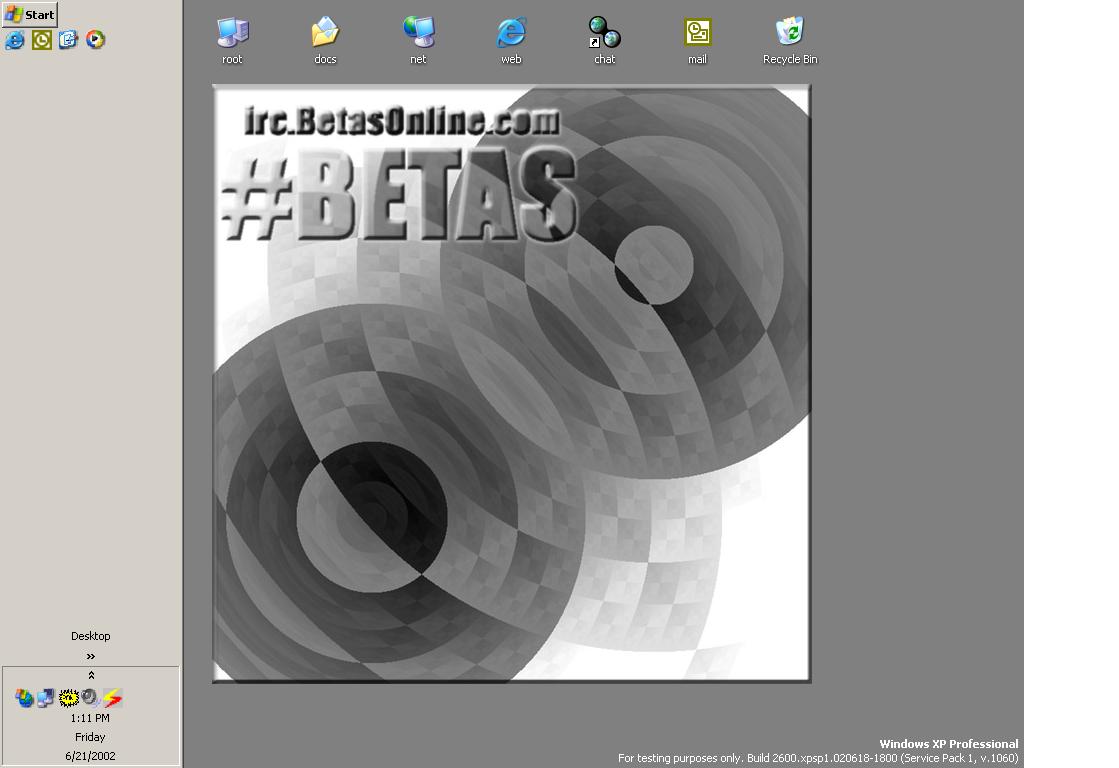
Task: Open the Start menu
Action: (29, 15)
